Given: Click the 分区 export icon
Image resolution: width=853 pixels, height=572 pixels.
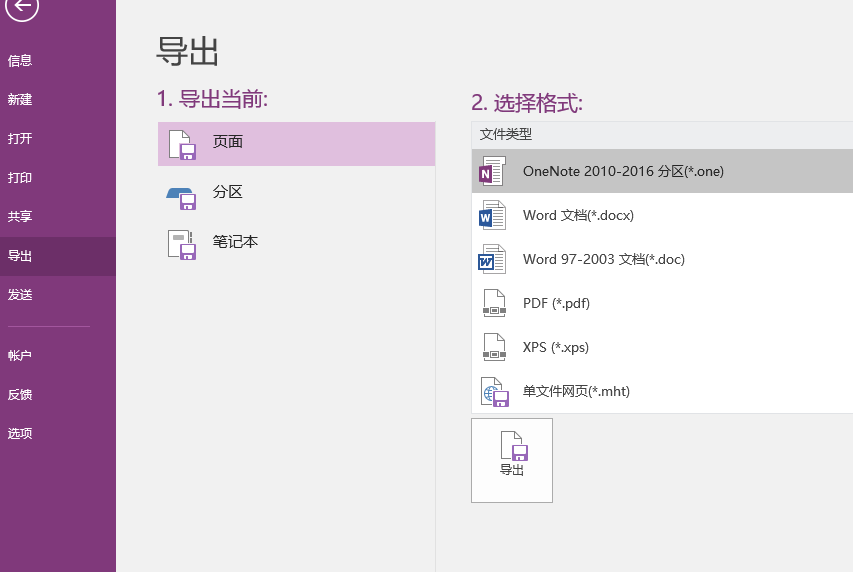Looking at the screenshot, I should (x=181, y=198).
